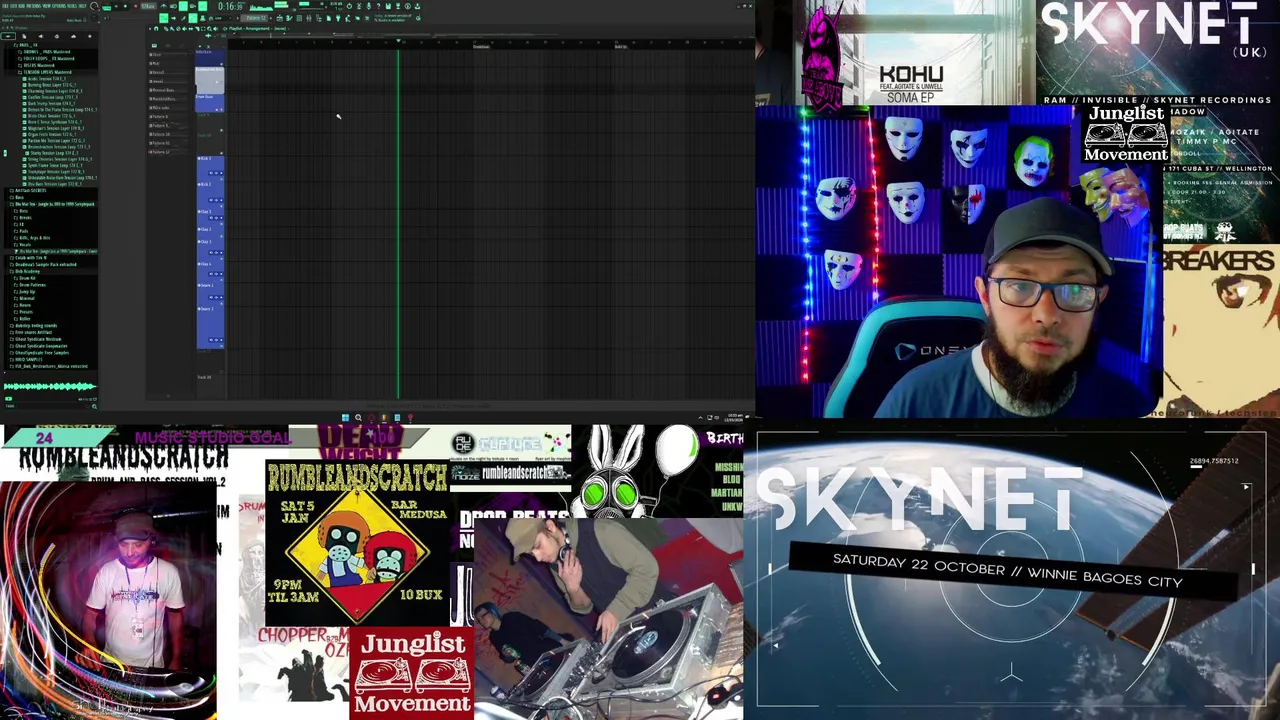Select the playlist Mute tool
Image resolution: width=1280 pixels, height=720 pixels.
(x=184, y=29)
